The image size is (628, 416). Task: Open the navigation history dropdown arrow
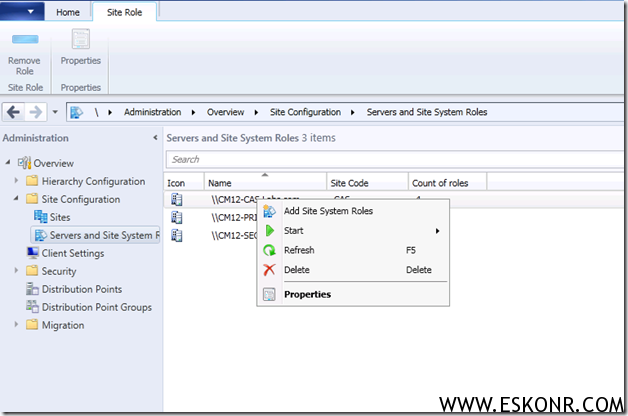pos(55,112)
